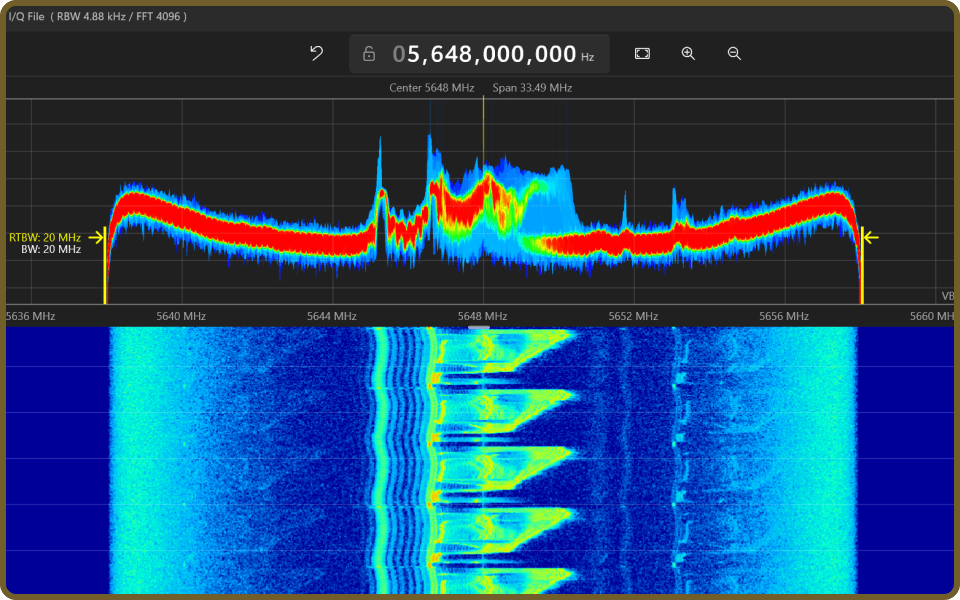Toggle the frequency lock padlock icon
This screenshot has height=600, width=960.
pos(369,54)
